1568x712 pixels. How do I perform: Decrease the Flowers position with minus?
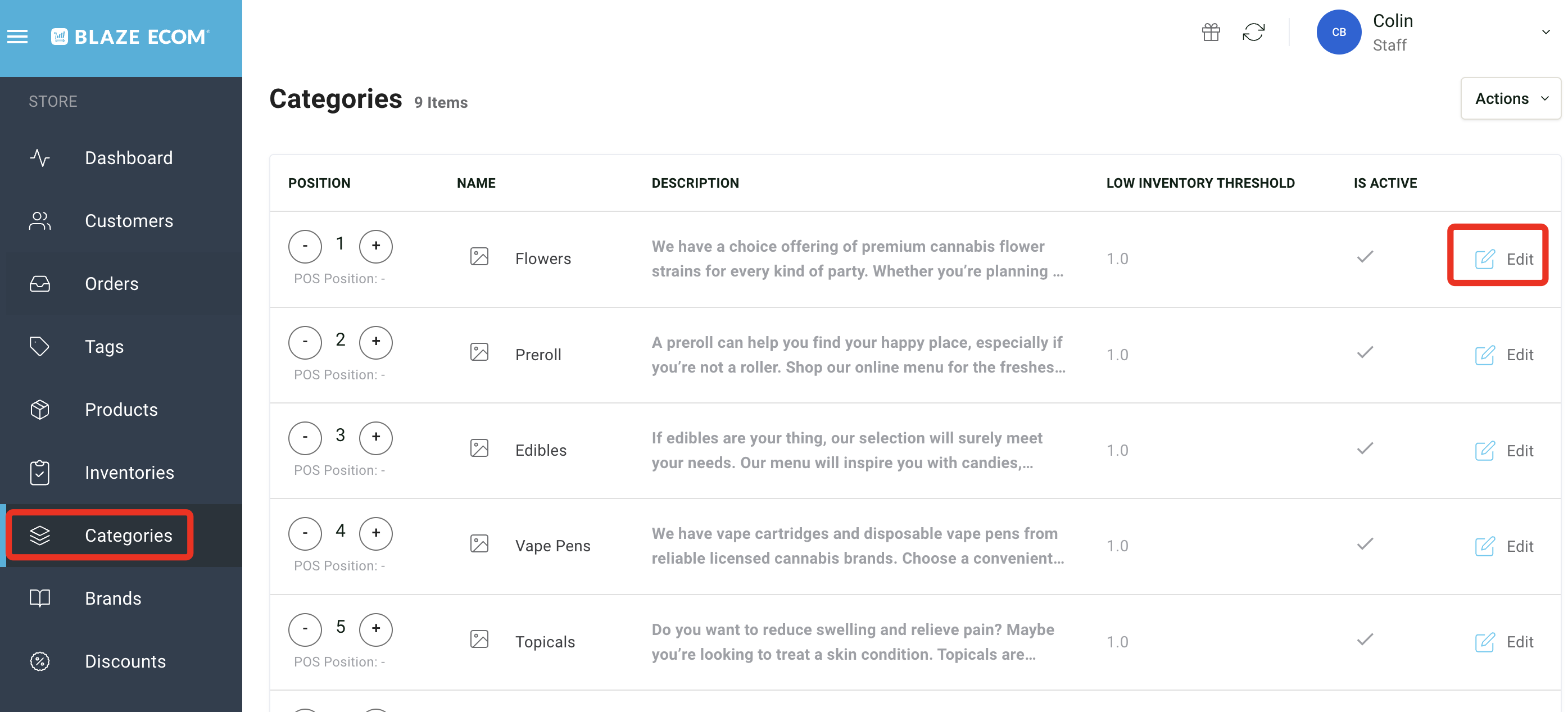(305, 247)
